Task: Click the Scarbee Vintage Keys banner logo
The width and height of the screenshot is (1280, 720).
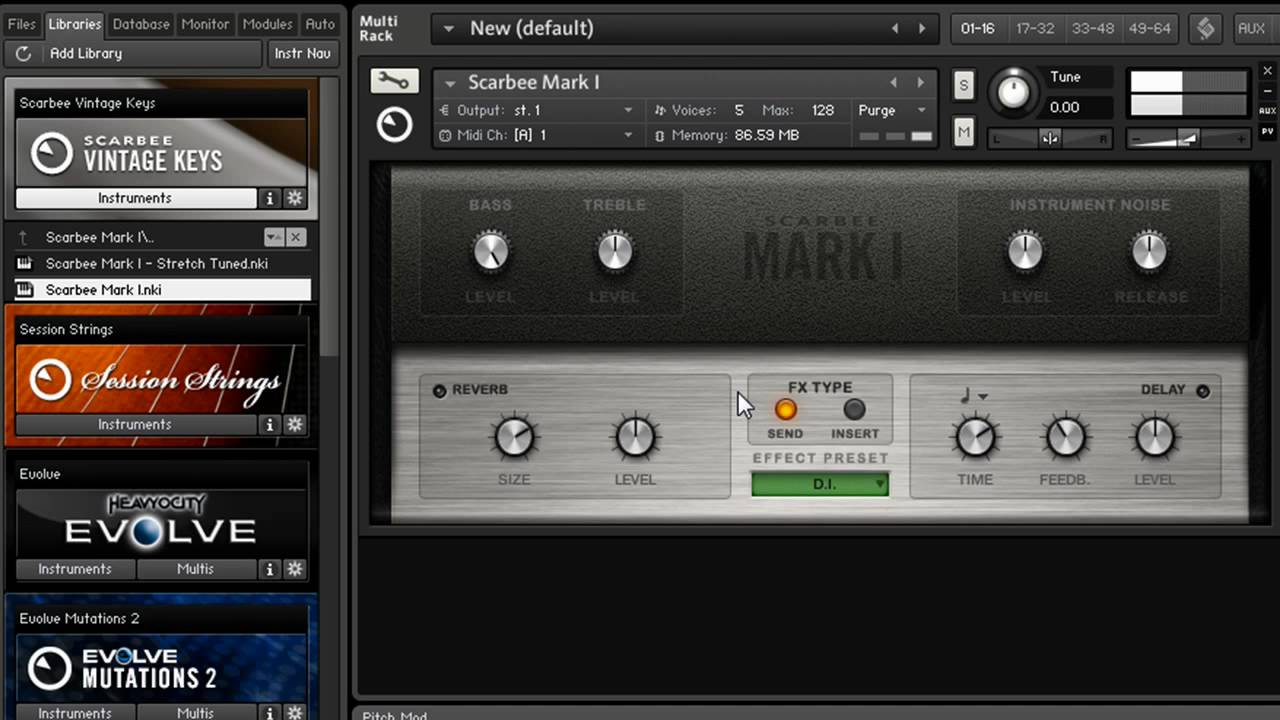Action: coord(162,152)
